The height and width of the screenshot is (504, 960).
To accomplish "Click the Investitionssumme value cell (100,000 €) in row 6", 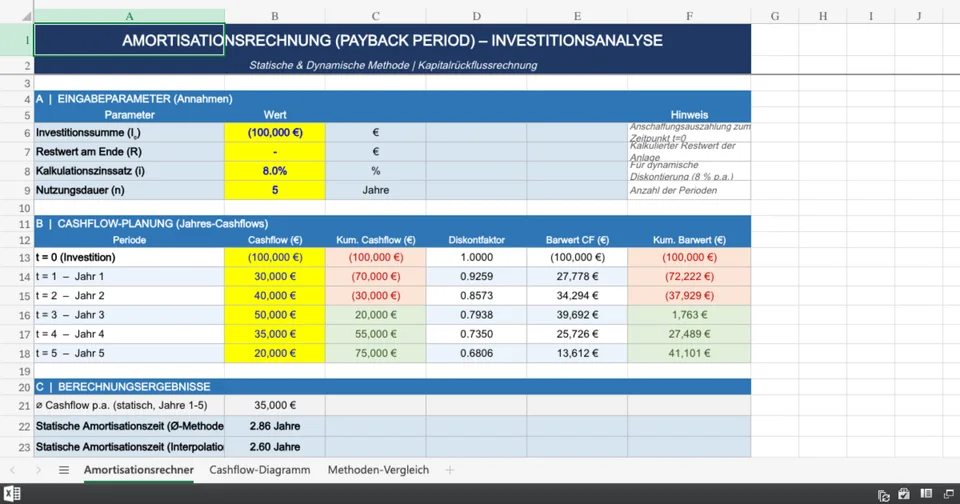I will coord(275,133).
